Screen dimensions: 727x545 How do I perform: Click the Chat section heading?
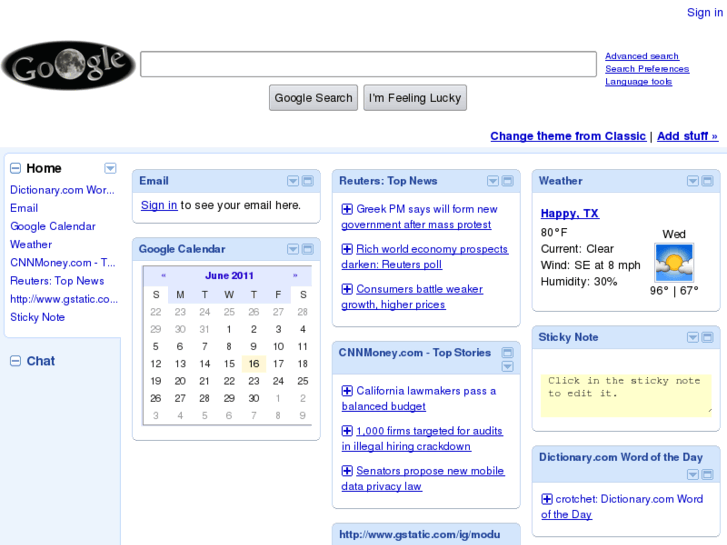[41, 361]
